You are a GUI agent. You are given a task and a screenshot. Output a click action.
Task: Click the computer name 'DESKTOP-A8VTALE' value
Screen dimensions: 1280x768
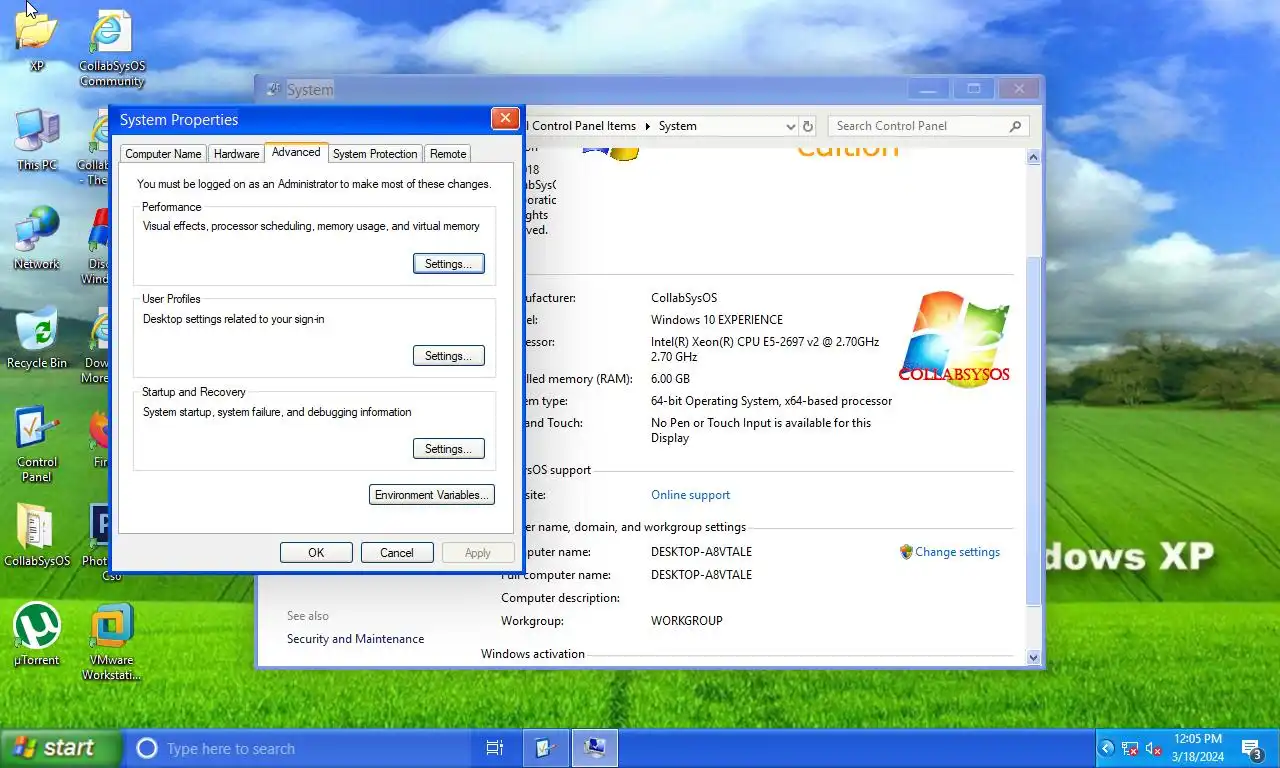701,552
